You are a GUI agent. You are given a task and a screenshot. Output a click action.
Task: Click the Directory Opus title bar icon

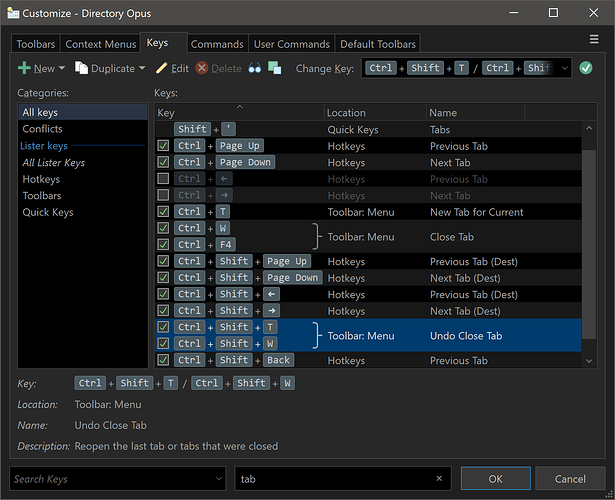coord(13,13)
